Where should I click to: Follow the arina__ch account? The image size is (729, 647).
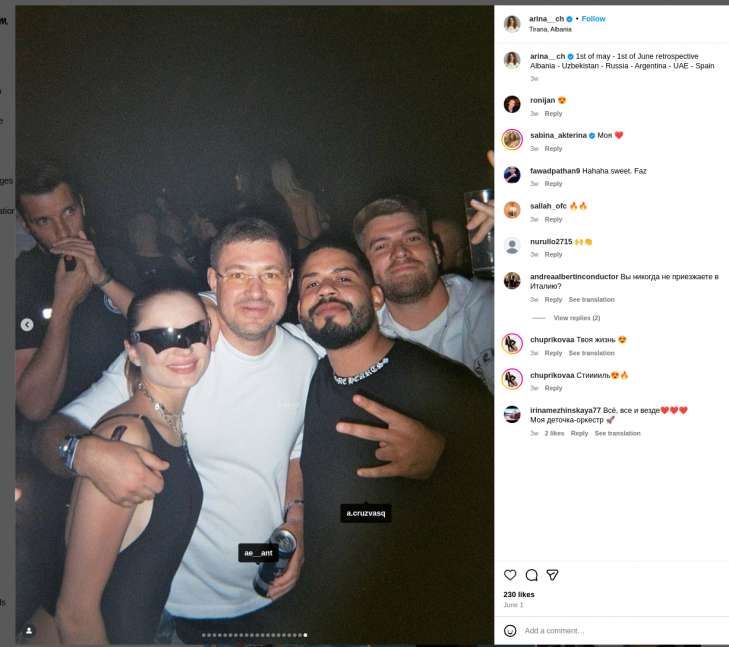(593, 19)
